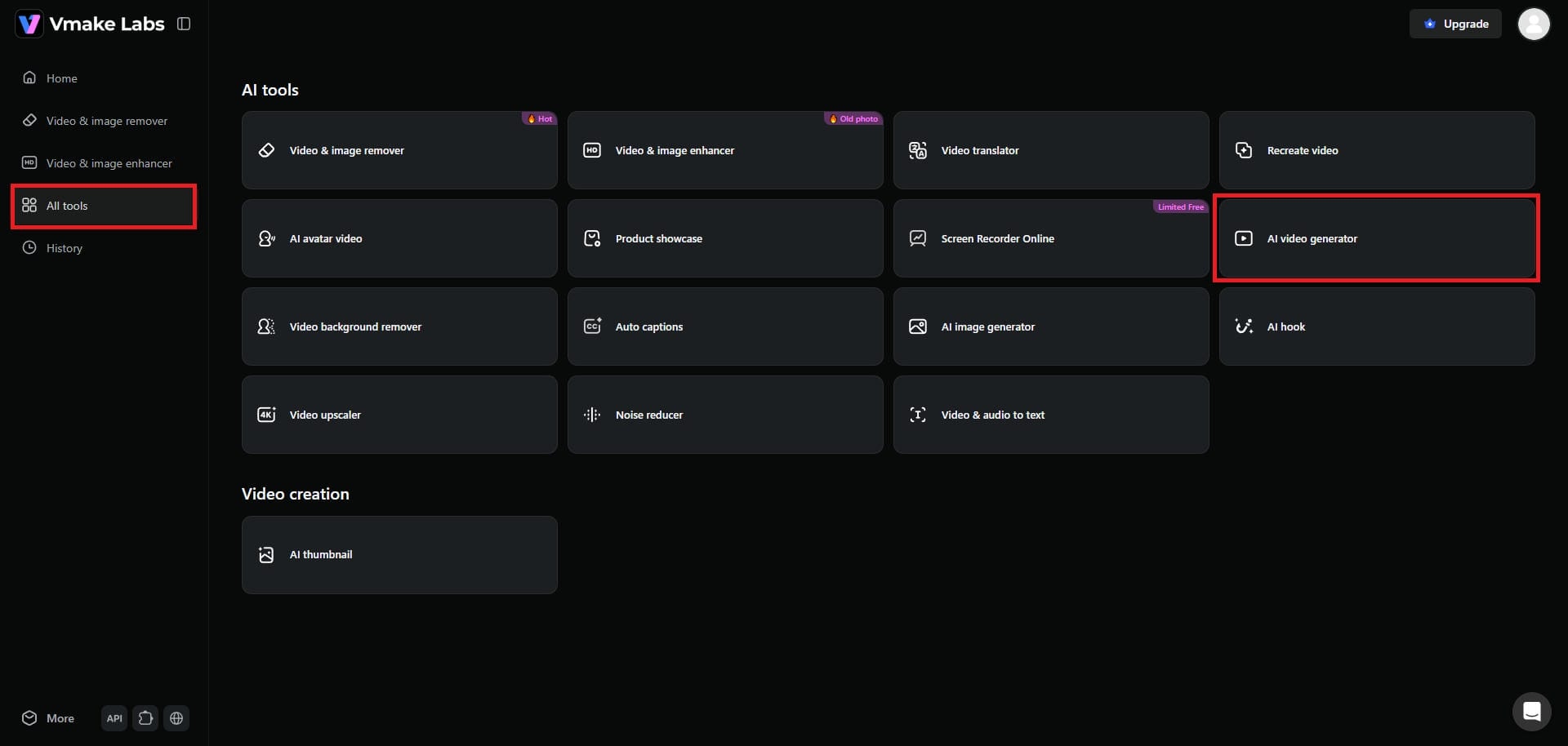1568x746 pixels.
Task: Click the Product showcase card label
Action: [659, 238]
